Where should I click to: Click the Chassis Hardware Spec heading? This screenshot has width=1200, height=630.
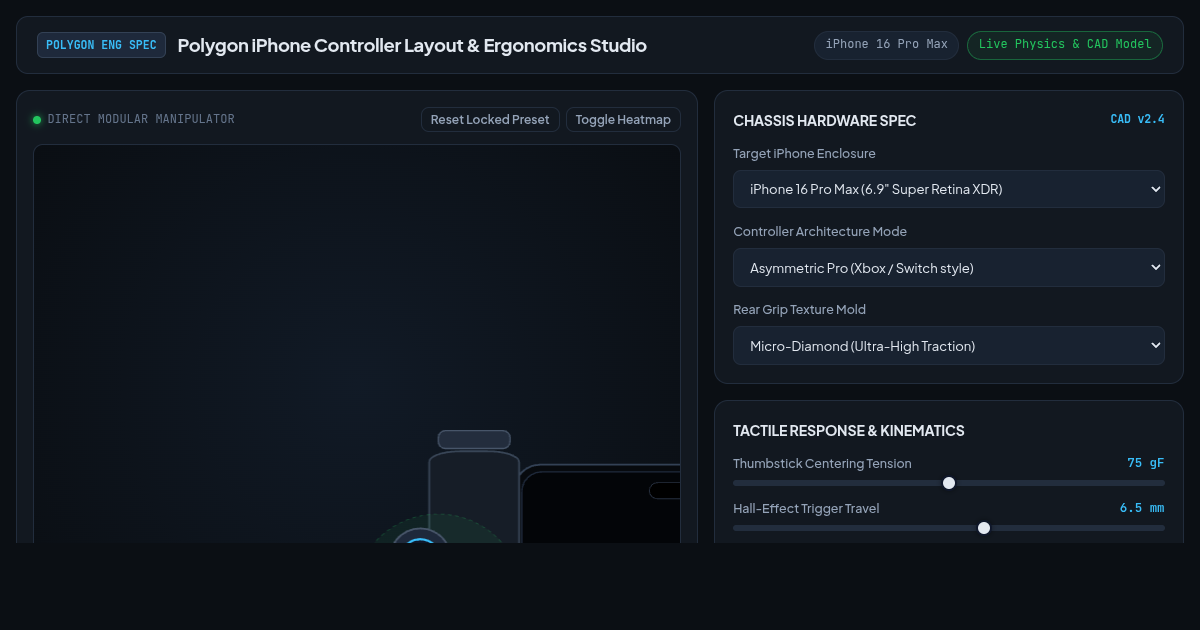824,121
